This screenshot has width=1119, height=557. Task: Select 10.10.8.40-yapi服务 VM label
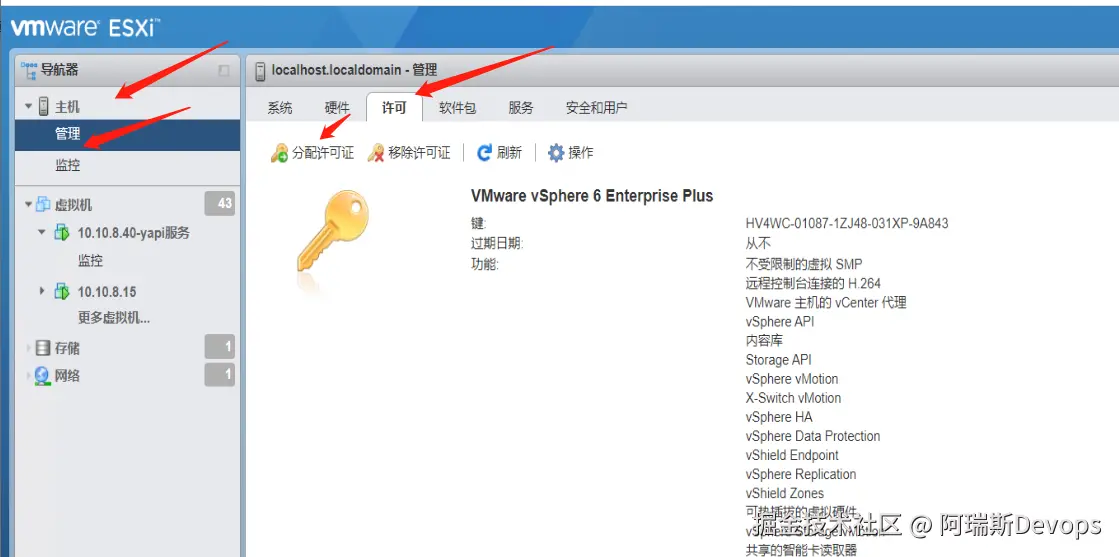(133, 233)
